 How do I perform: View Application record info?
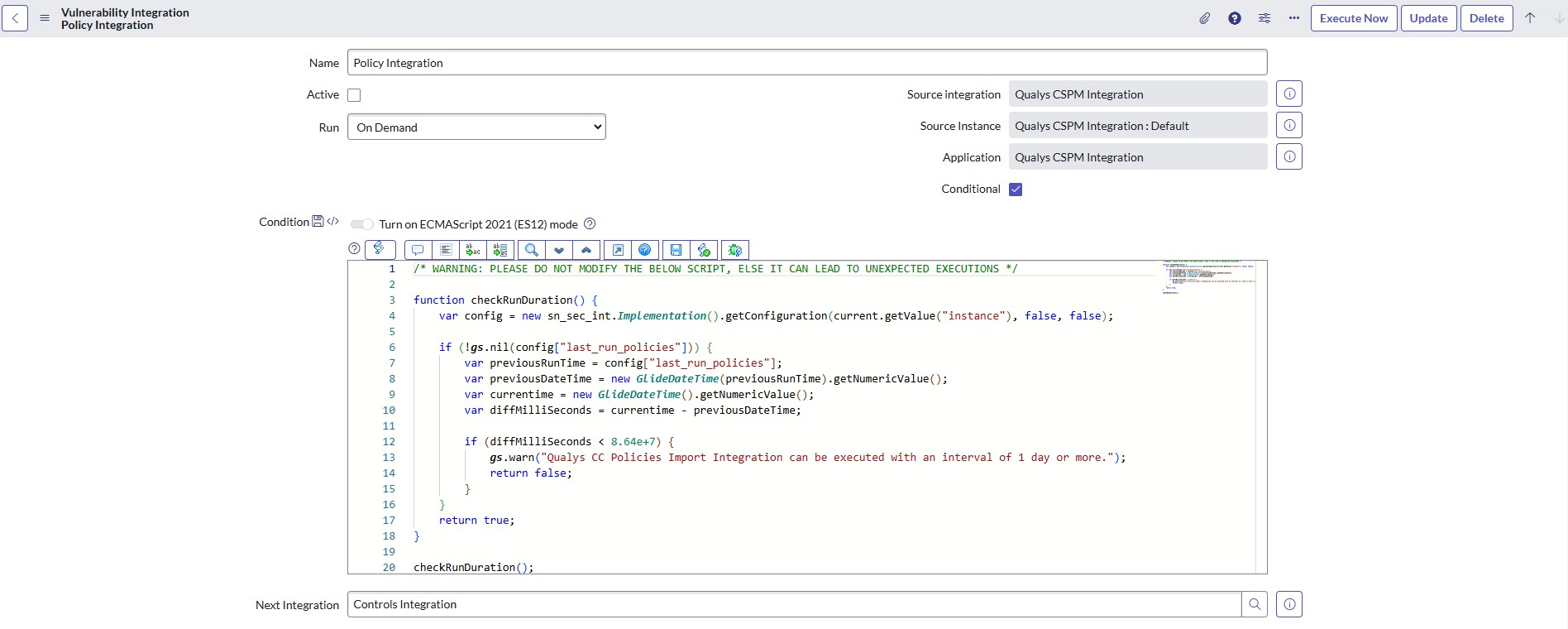[x=1289, y=156]
